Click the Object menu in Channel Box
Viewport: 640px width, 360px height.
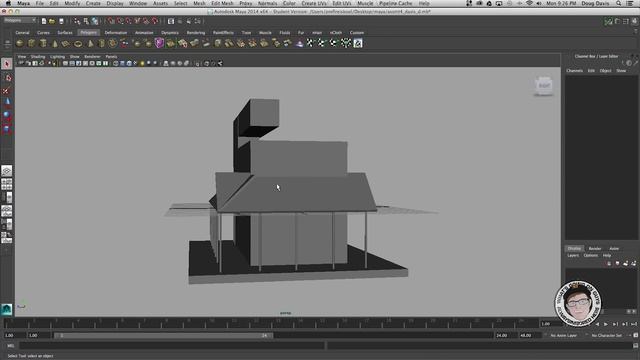coord(605,71)
